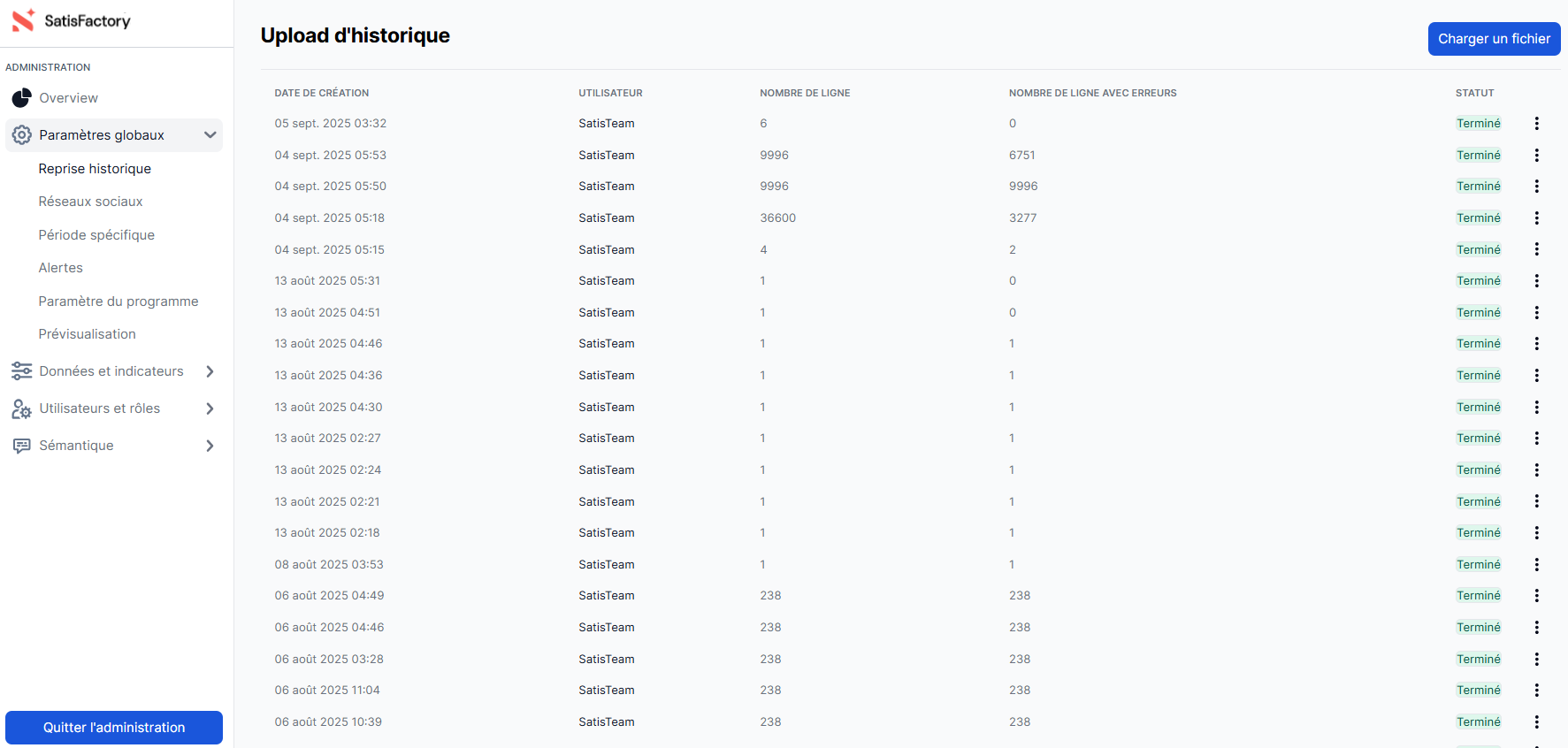Open the Réseaux sociaux menu item

pos(90,202)
